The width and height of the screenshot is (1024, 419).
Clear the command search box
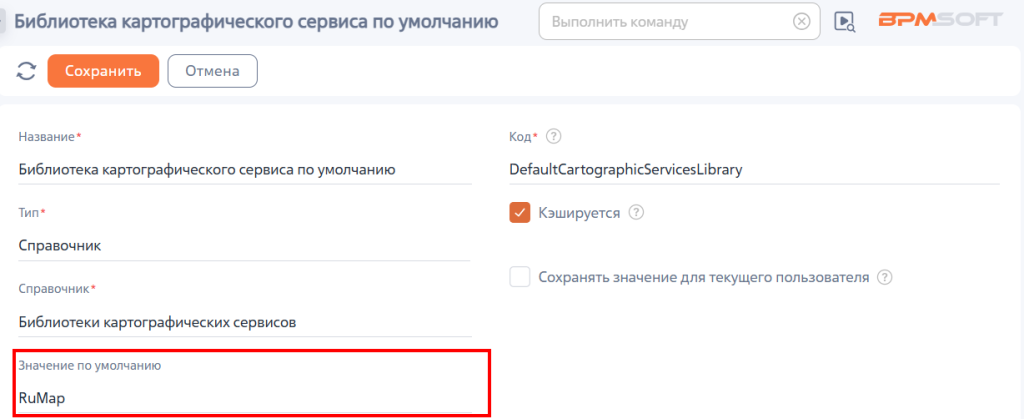tap(801, 22)
